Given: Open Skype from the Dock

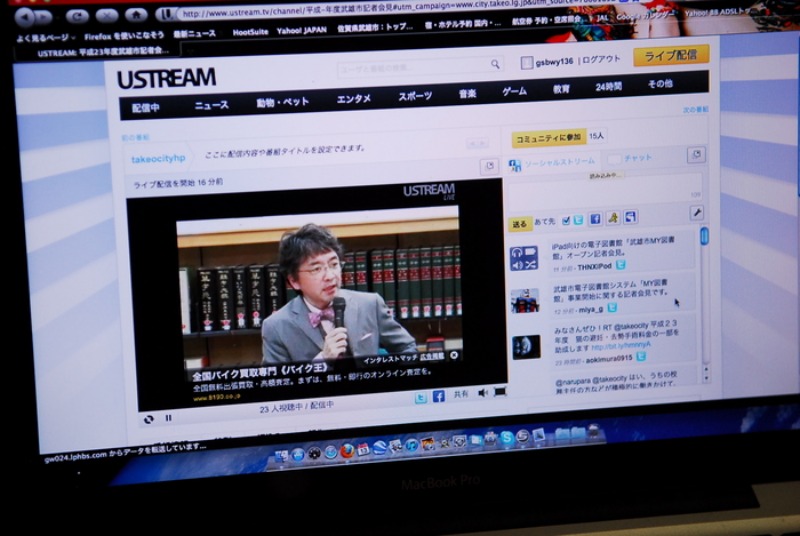Looking at the screenshot, I should 507,438.
